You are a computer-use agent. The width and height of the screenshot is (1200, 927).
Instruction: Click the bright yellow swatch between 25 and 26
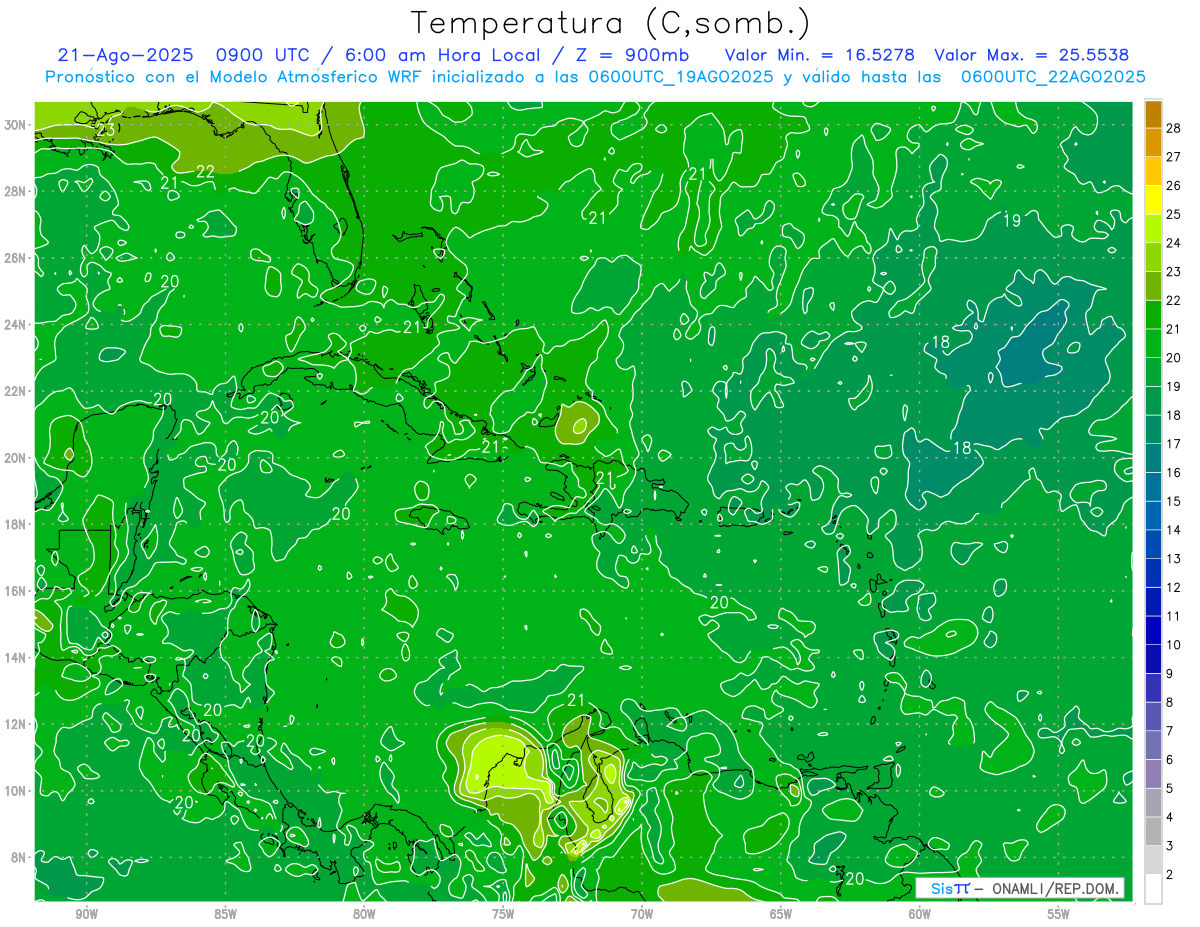click(x=1153, y=200)
